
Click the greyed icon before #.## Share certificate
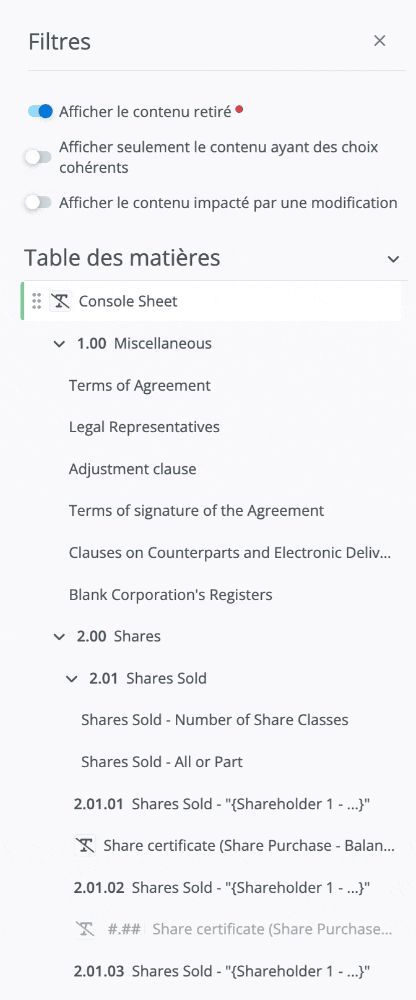[x=85, y=929]
